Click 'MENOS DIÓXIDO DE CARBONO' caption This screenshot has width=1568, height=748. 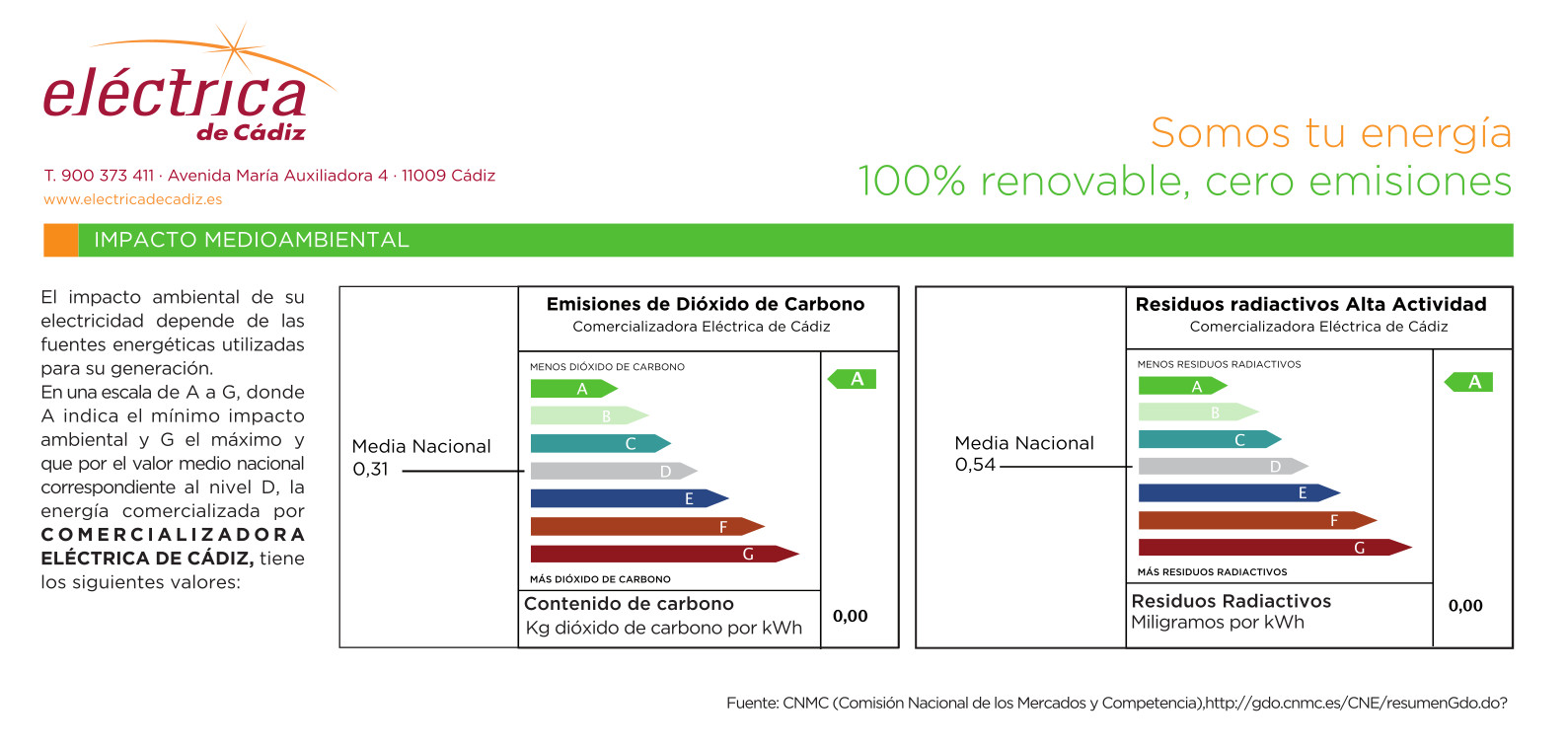[x=607, y=367]
